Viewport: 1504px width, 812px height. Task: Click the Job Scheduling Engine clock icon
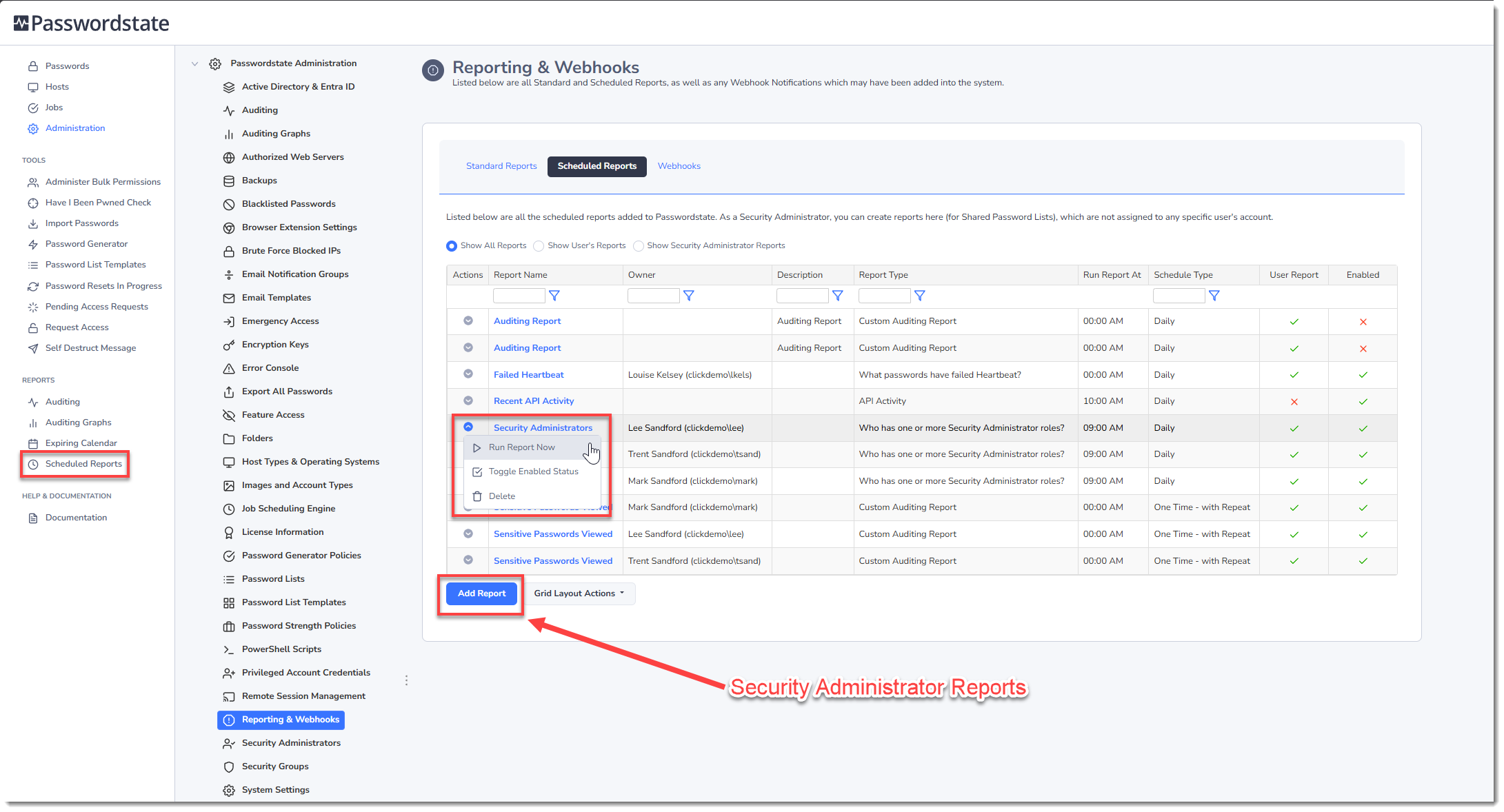(229, 509)
